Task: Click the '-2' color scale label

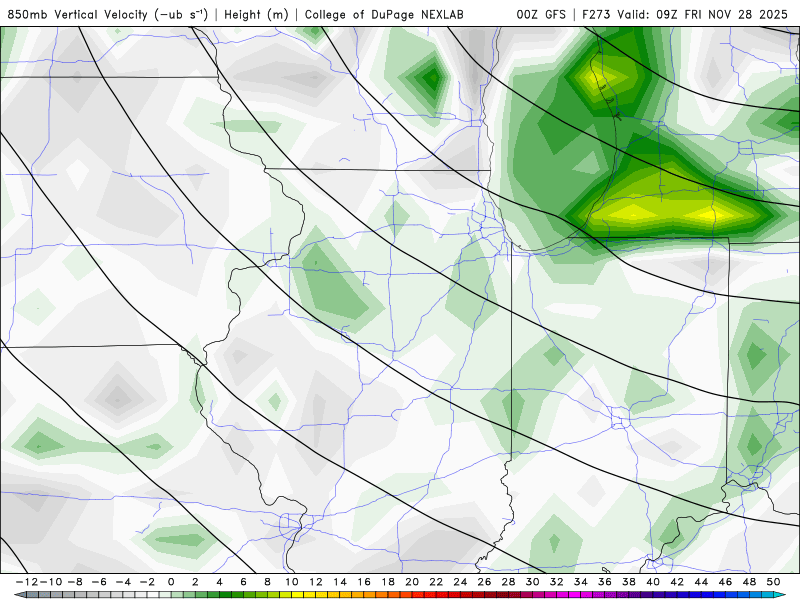Action: tap(147, 582)
